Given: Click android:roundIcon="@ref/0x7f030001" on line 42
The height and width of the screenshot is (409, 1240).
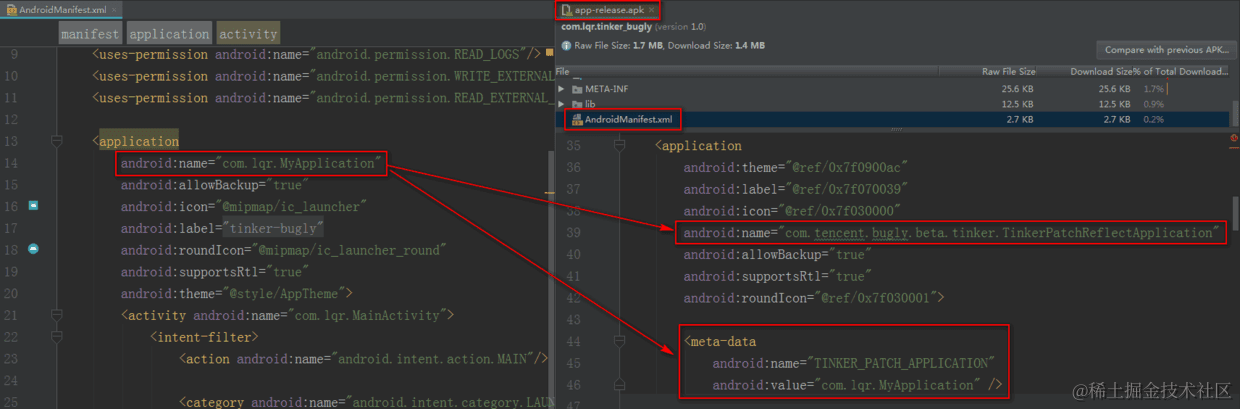Looking at the screenshot, I should click(815, 298).
